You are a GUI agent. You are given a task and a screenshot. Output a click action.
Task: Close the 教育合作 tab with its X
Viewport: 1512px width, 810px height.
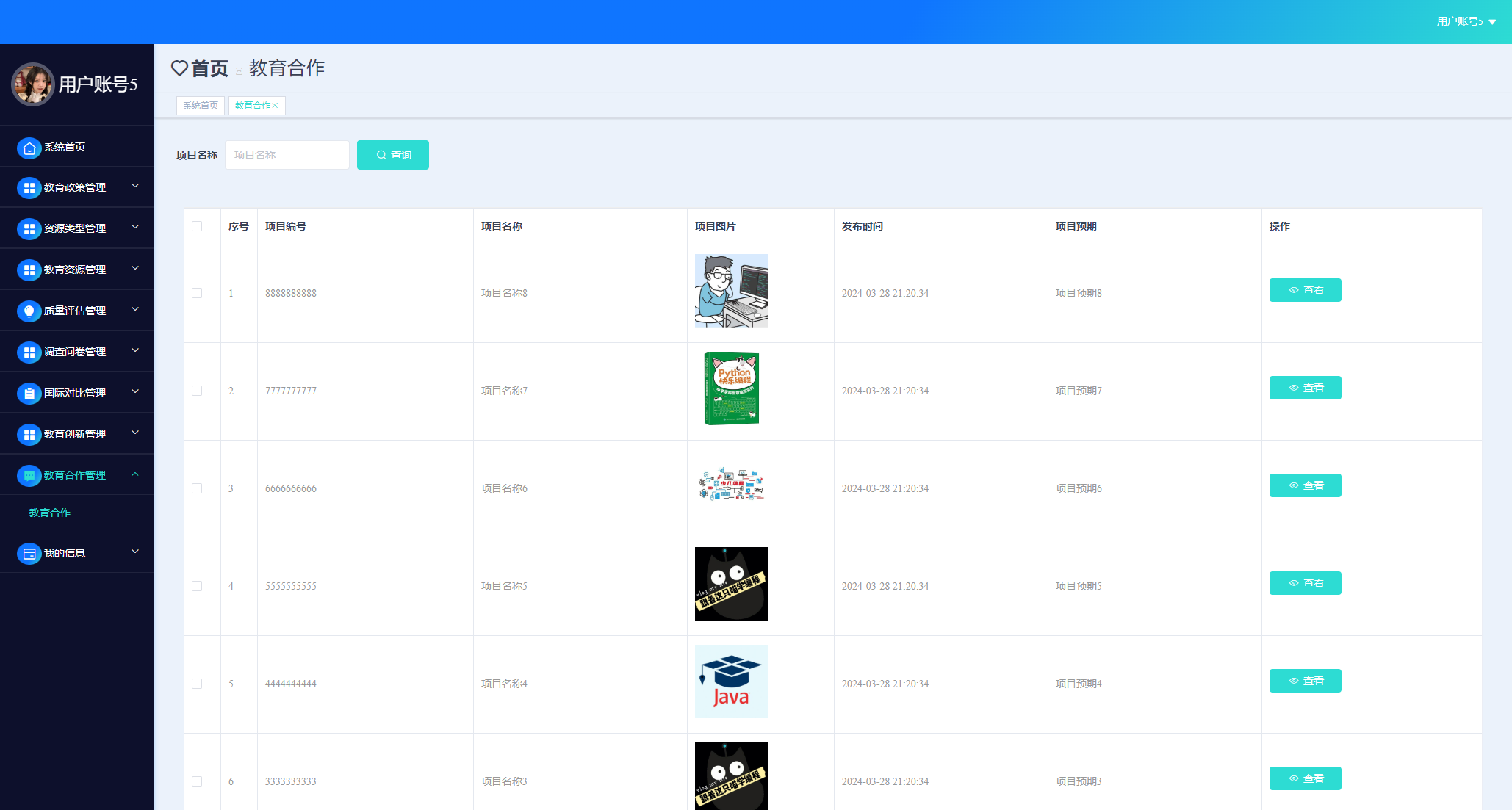(276, 106)
